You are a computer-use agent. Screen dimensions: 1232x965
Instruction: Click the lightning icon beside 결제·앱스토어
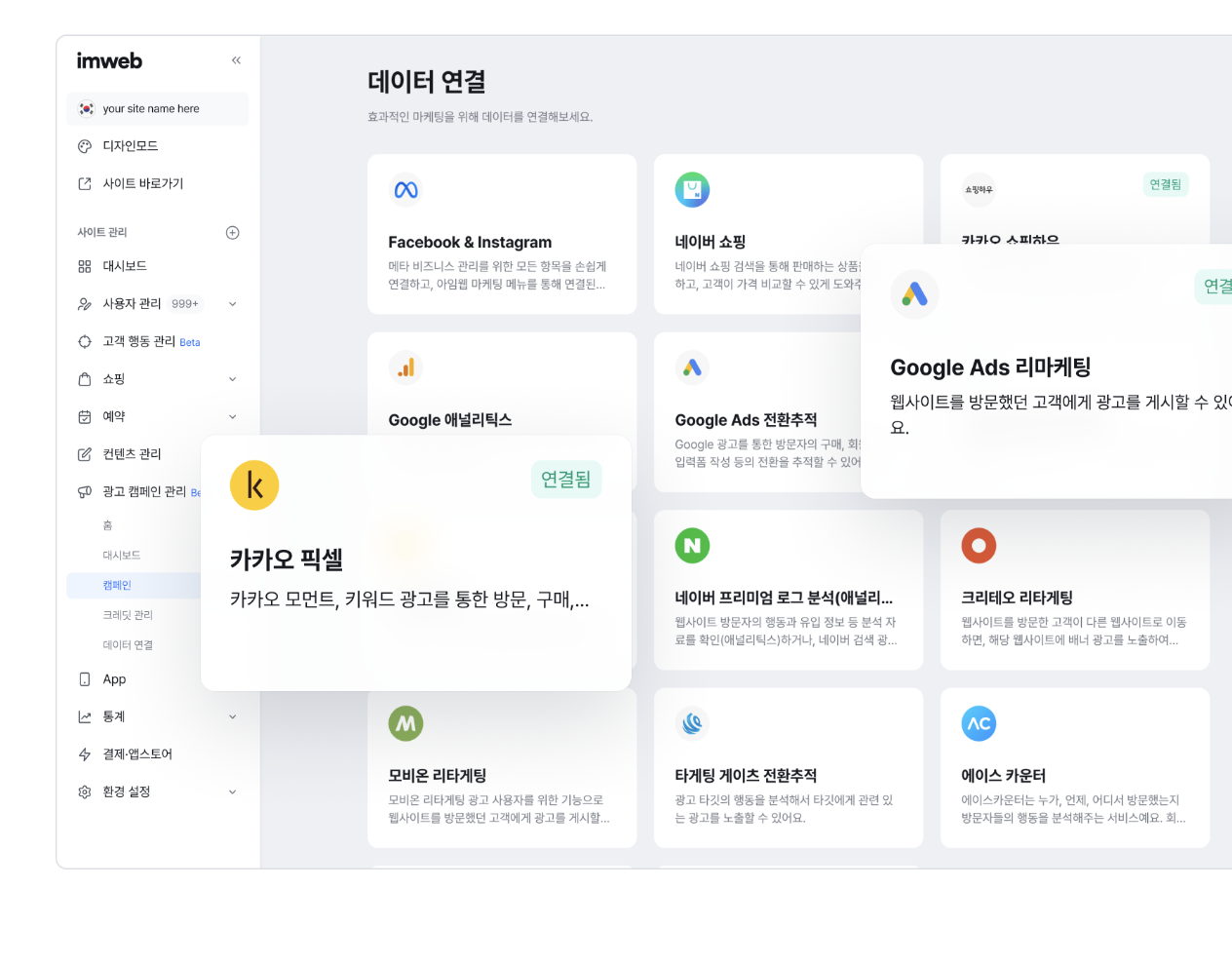(85, 754)
